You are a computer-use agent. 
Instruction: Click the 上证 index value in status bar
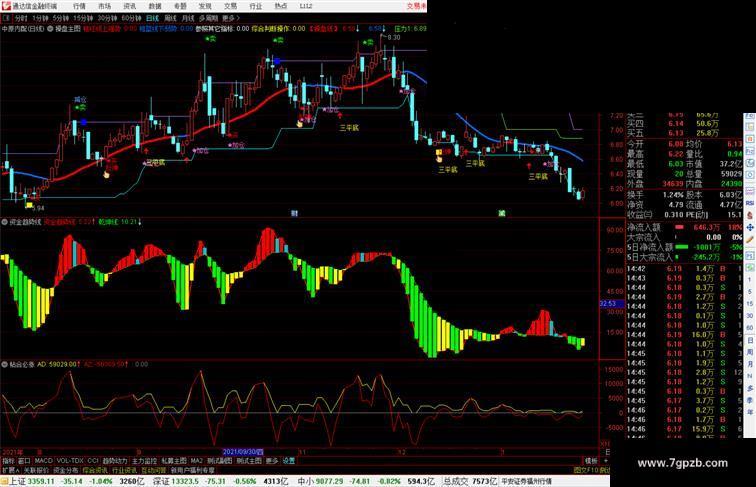[x=40, y=481]
